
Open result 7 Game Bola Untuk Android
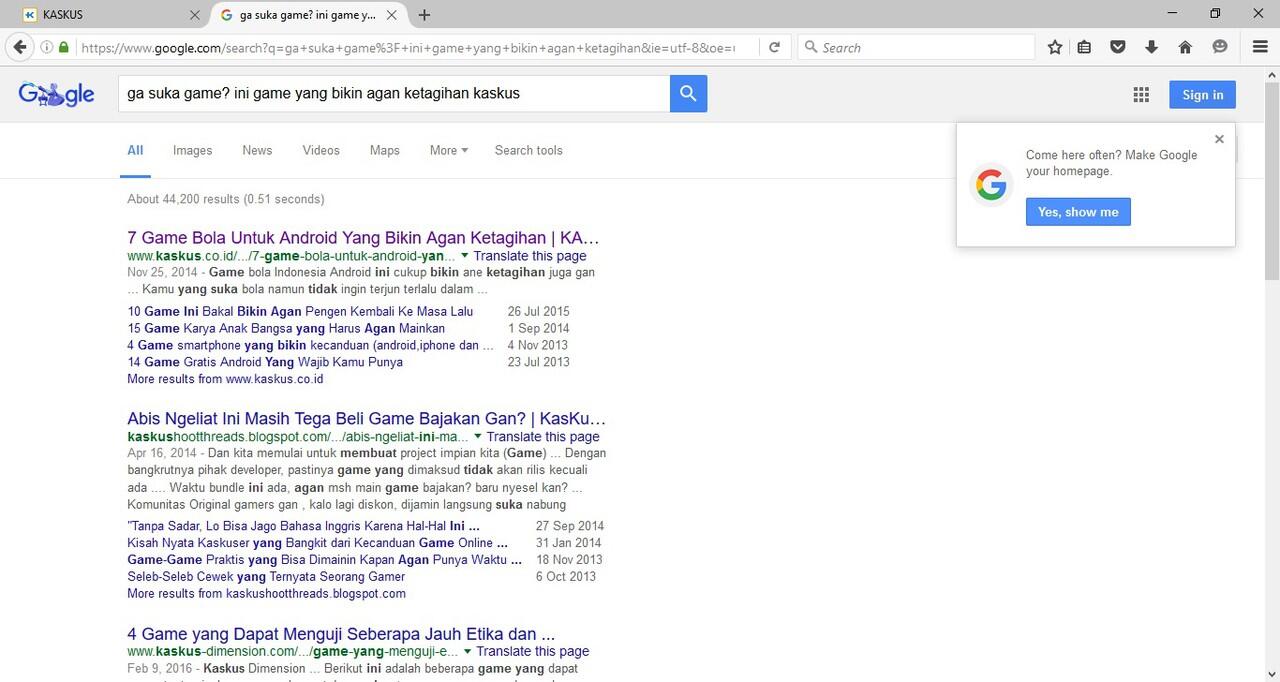pos(363,238)
